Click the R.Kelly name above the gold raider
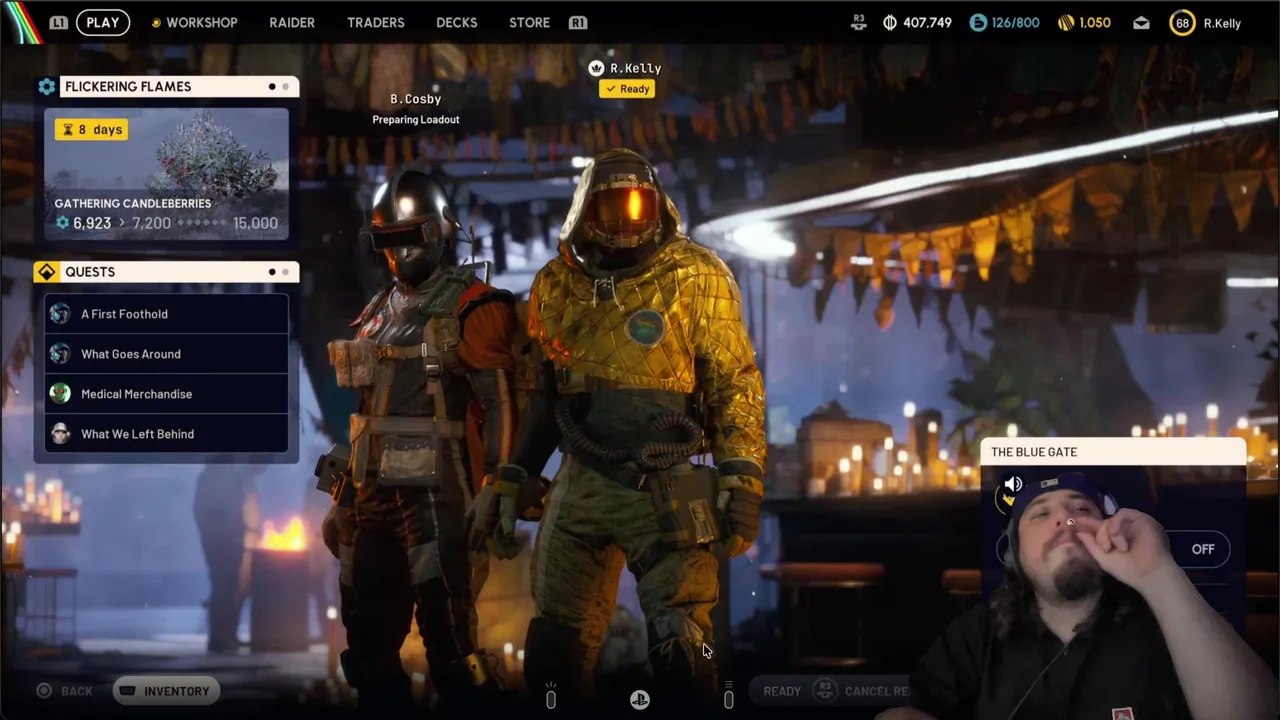1280x720 pixels. coord(636,68)
